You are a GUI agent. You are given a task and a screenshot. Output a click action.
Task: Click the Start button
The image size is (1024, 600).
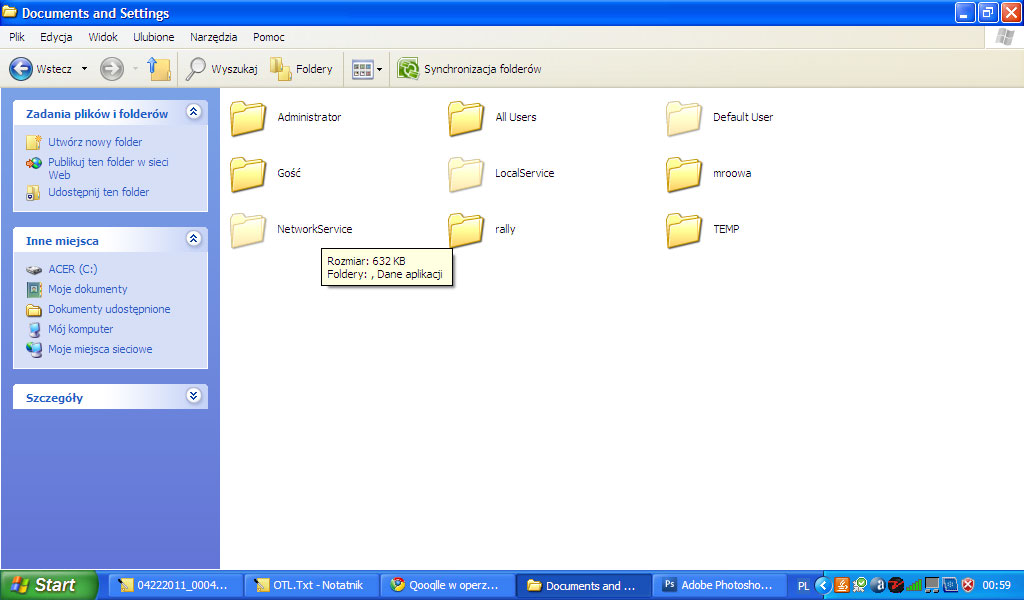[x=48, y=585]
